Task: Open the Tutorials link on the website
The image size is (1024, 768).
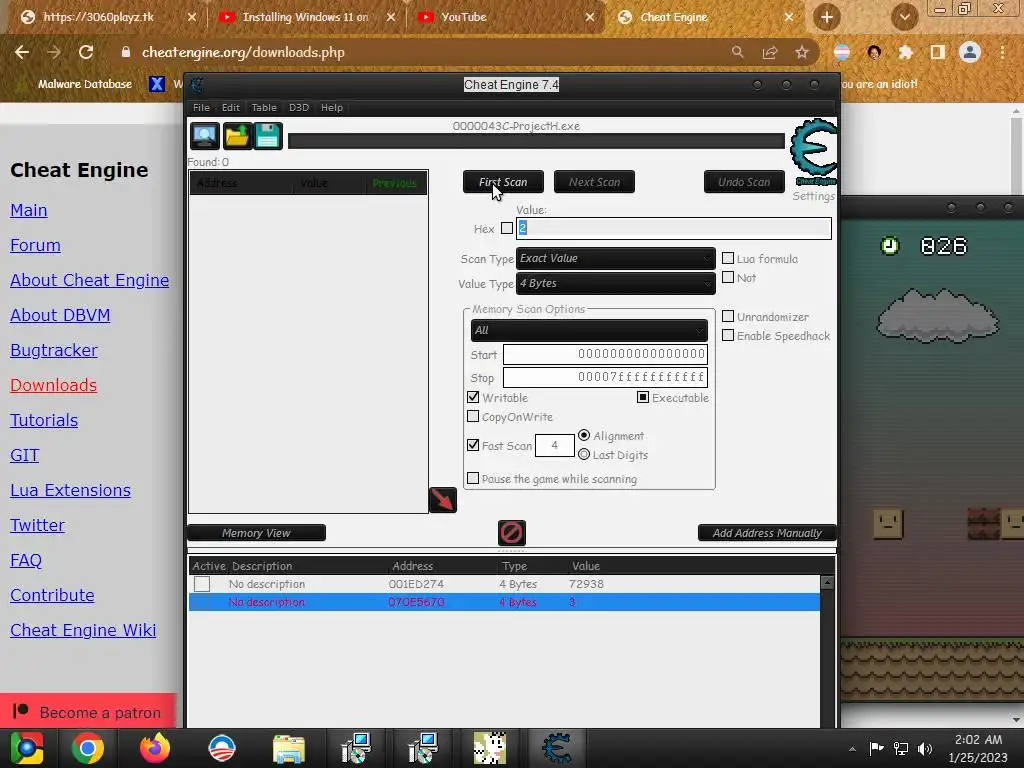Action: [x=44, y=420]
